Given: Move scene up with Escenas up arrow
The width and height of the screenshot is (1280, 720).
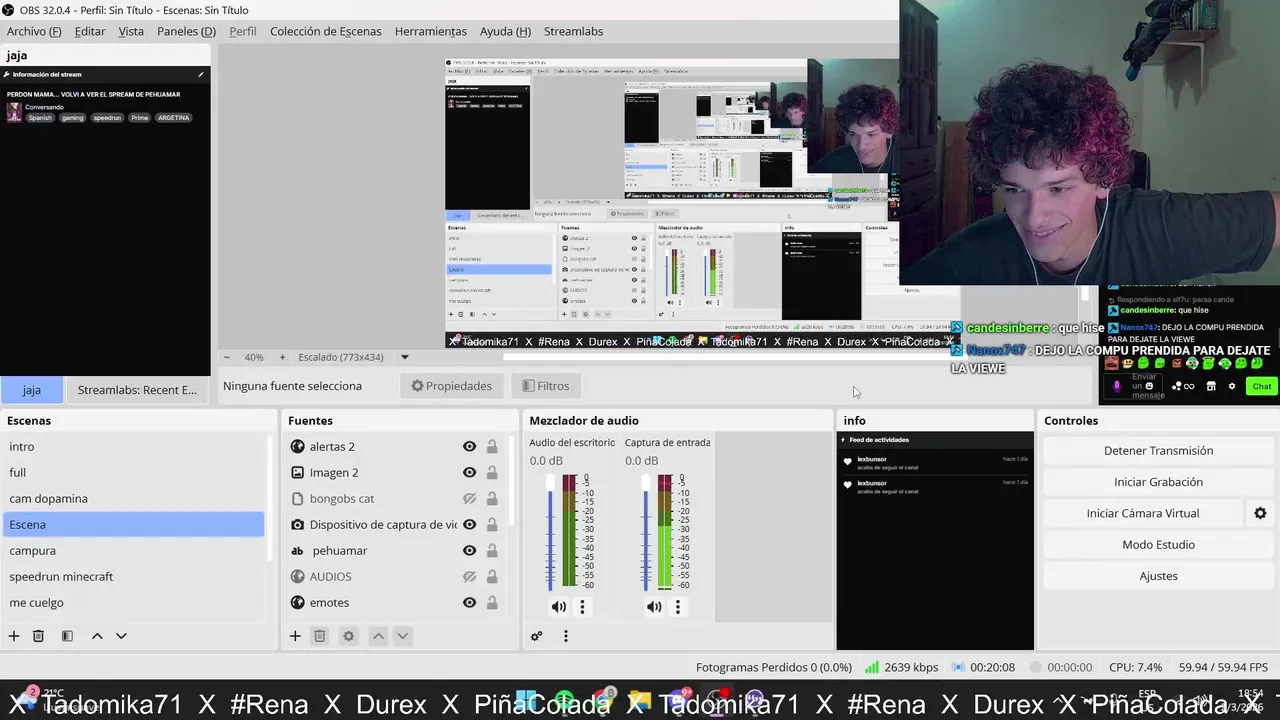Looking at the screenshot, I should (x=97, y=636).
